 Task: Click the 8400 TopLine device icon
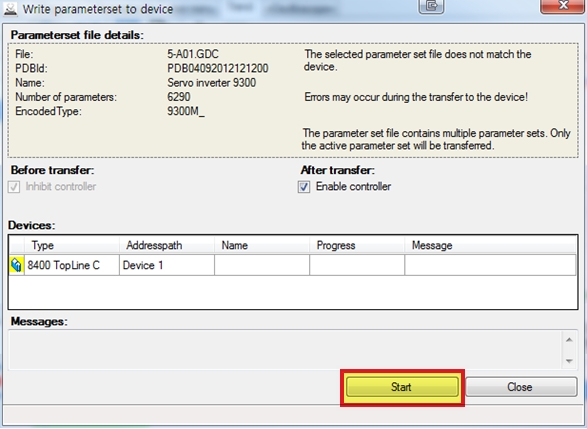[x=16, y=265]
